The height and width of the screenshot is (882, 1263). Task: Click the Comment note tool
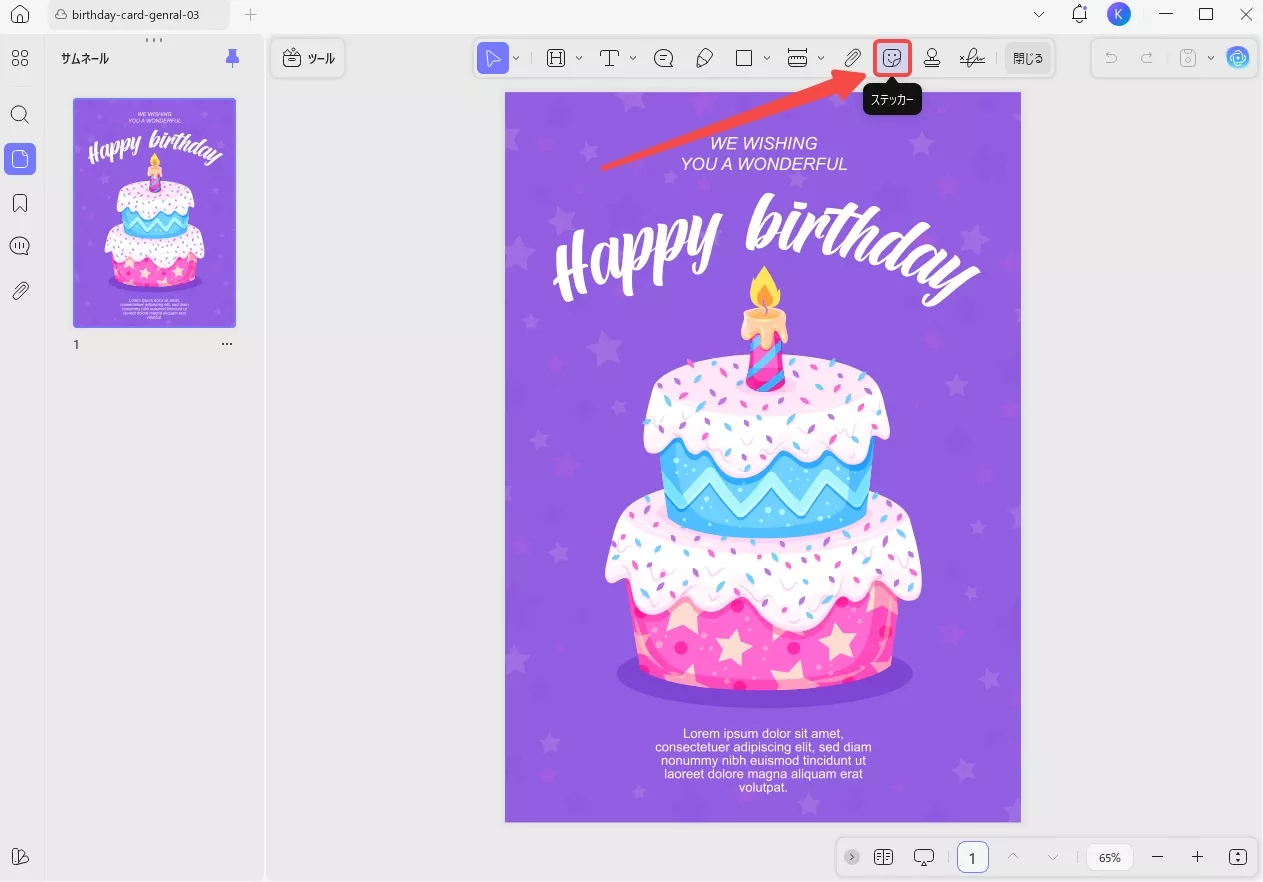663,58
